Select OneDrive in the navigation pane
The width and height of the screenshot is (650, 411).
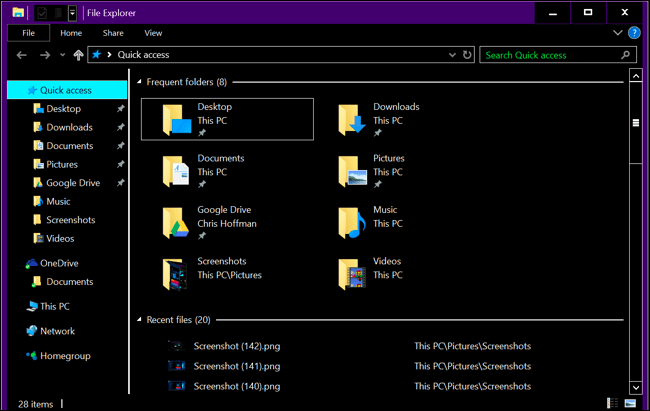[59, 263]
